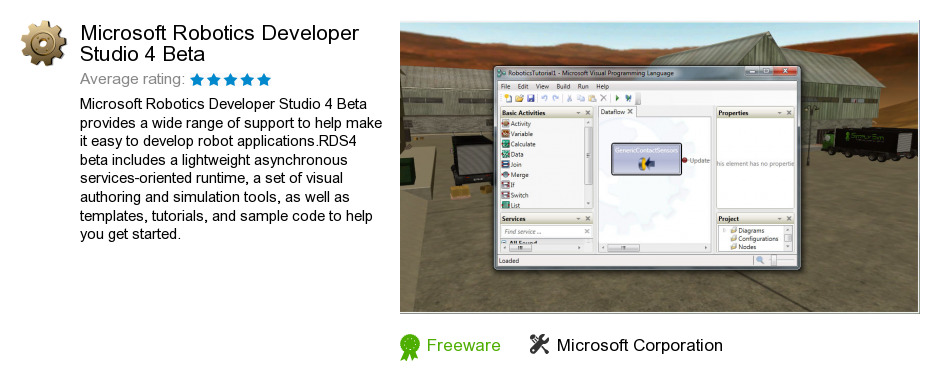Open the Services panel dropdown arrow
940x391 pixels.
click(579, 219)
